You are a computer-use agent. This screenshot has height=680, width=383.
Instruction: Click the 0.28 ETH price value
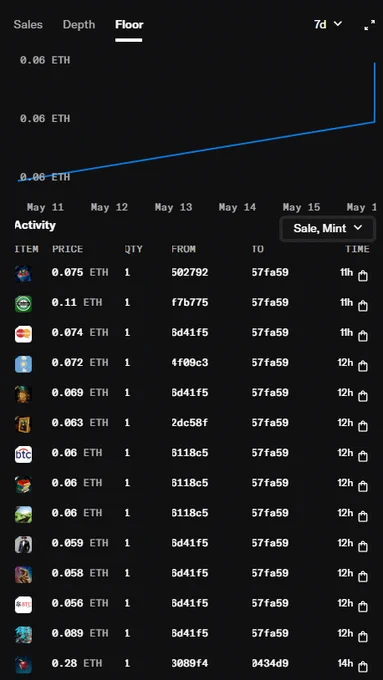tap(77, 663)
